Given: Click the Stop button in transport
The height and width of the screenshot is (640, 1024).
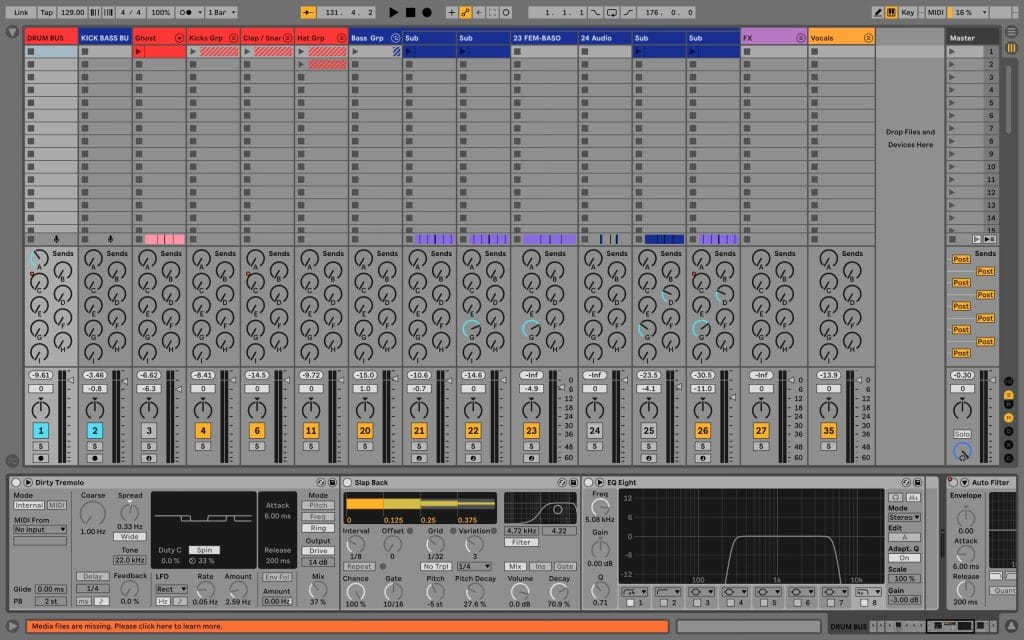Looking at the screenshot, I should pyautogui.click(x=410, y=12).
